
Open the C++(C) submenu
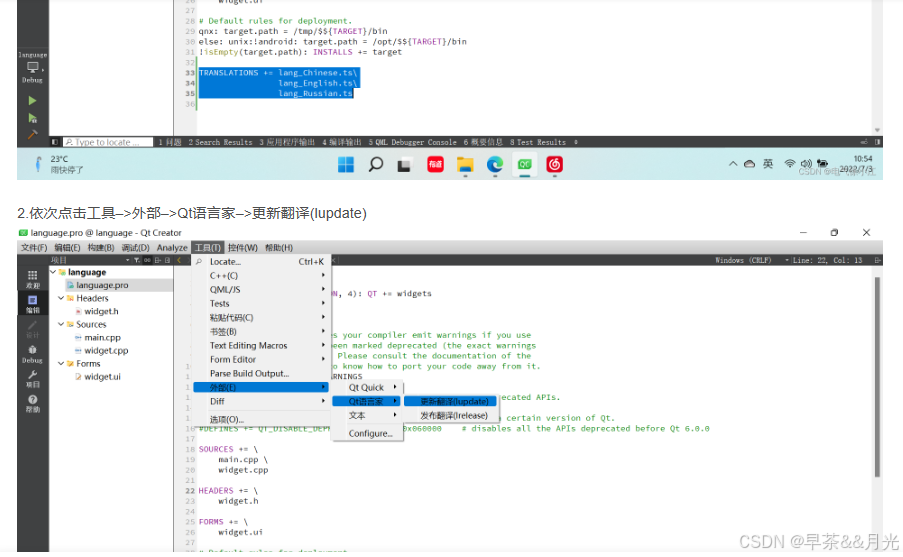[260, 275]
